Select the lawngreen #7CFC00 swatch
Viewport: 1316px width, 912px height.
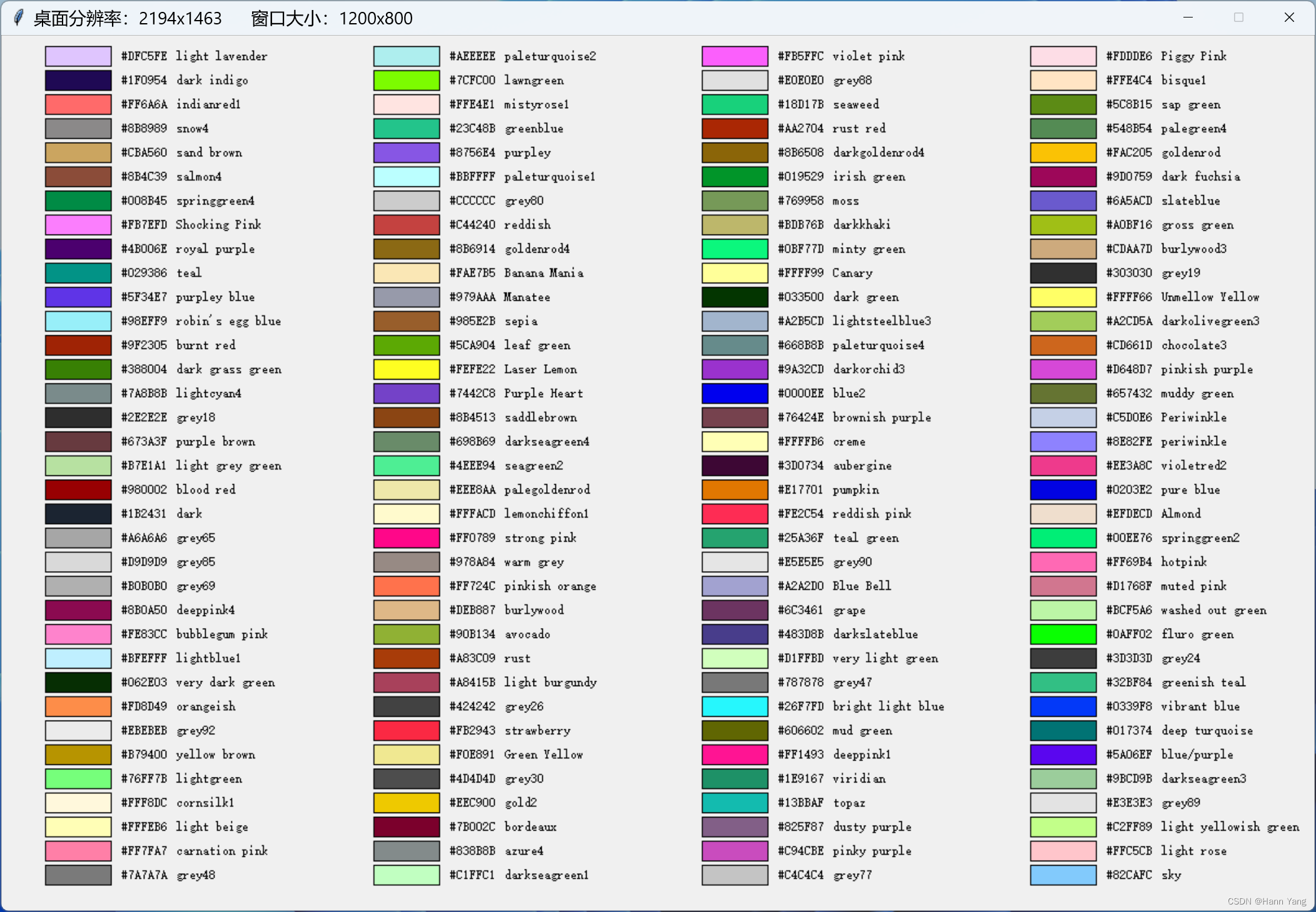coord(407,80)
